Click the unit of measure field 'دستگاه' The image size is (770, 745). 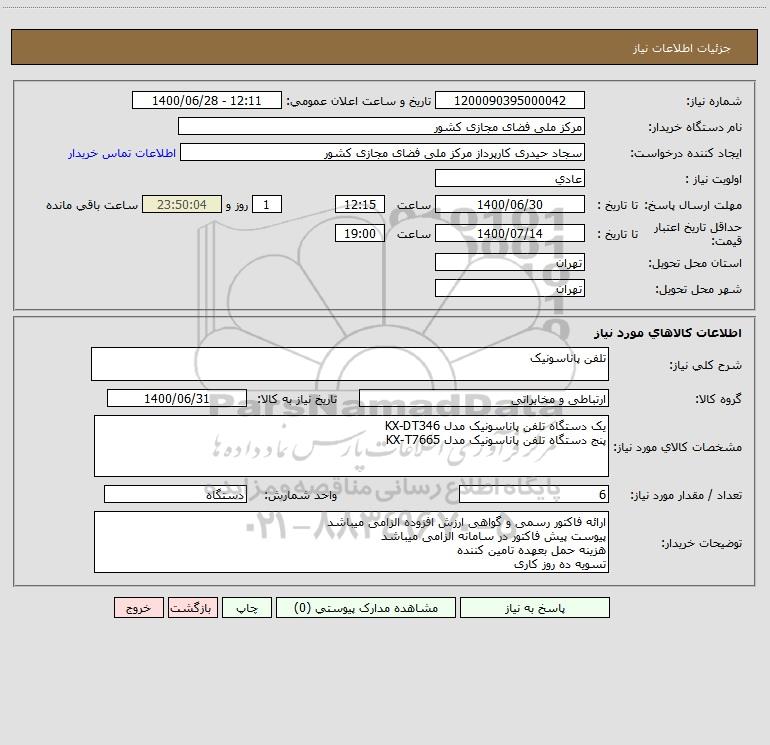pos(175,494)
